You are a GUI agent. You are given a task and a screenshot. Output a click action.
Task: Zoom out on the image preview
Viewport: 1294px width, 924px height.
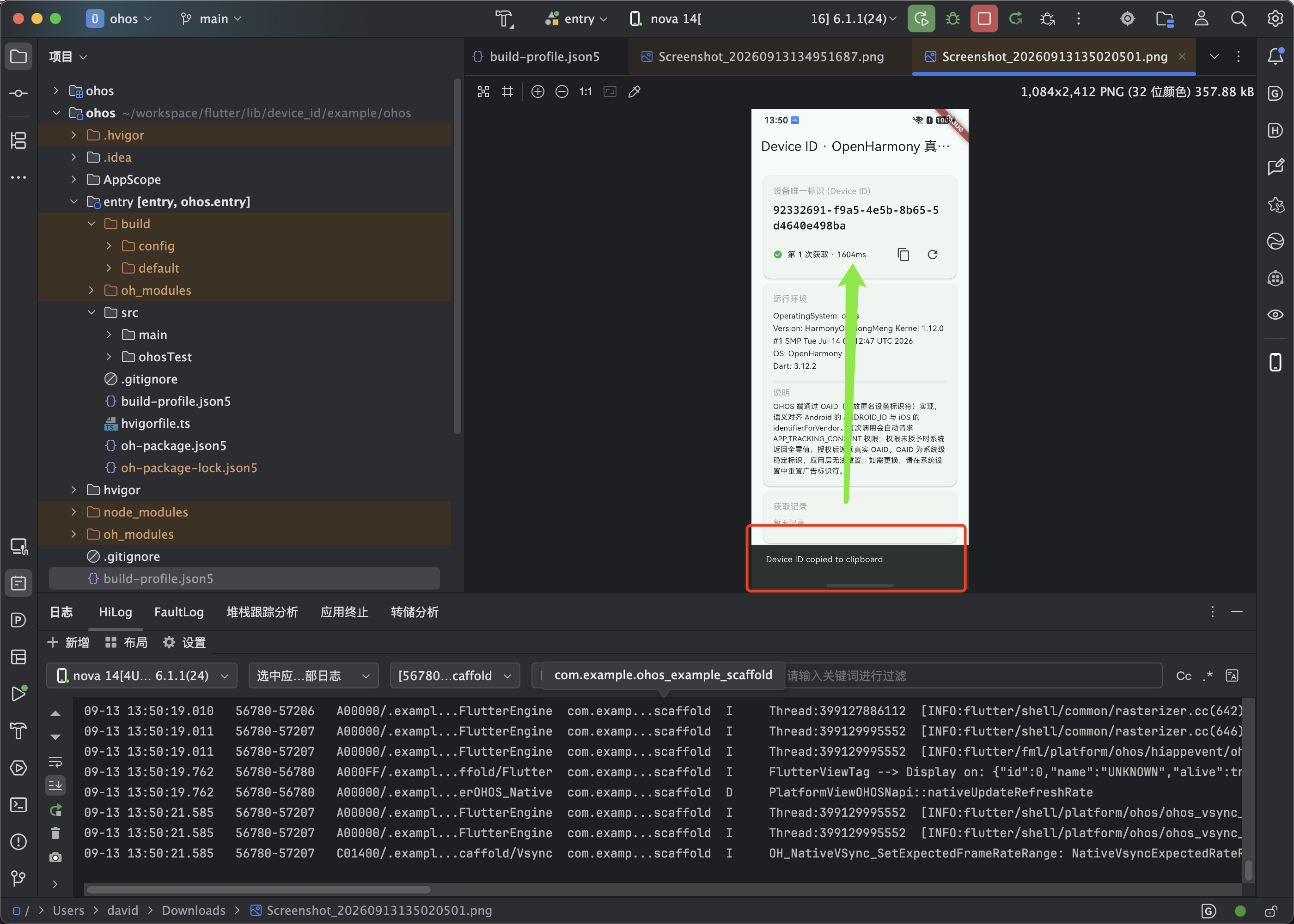coord(562,91)
